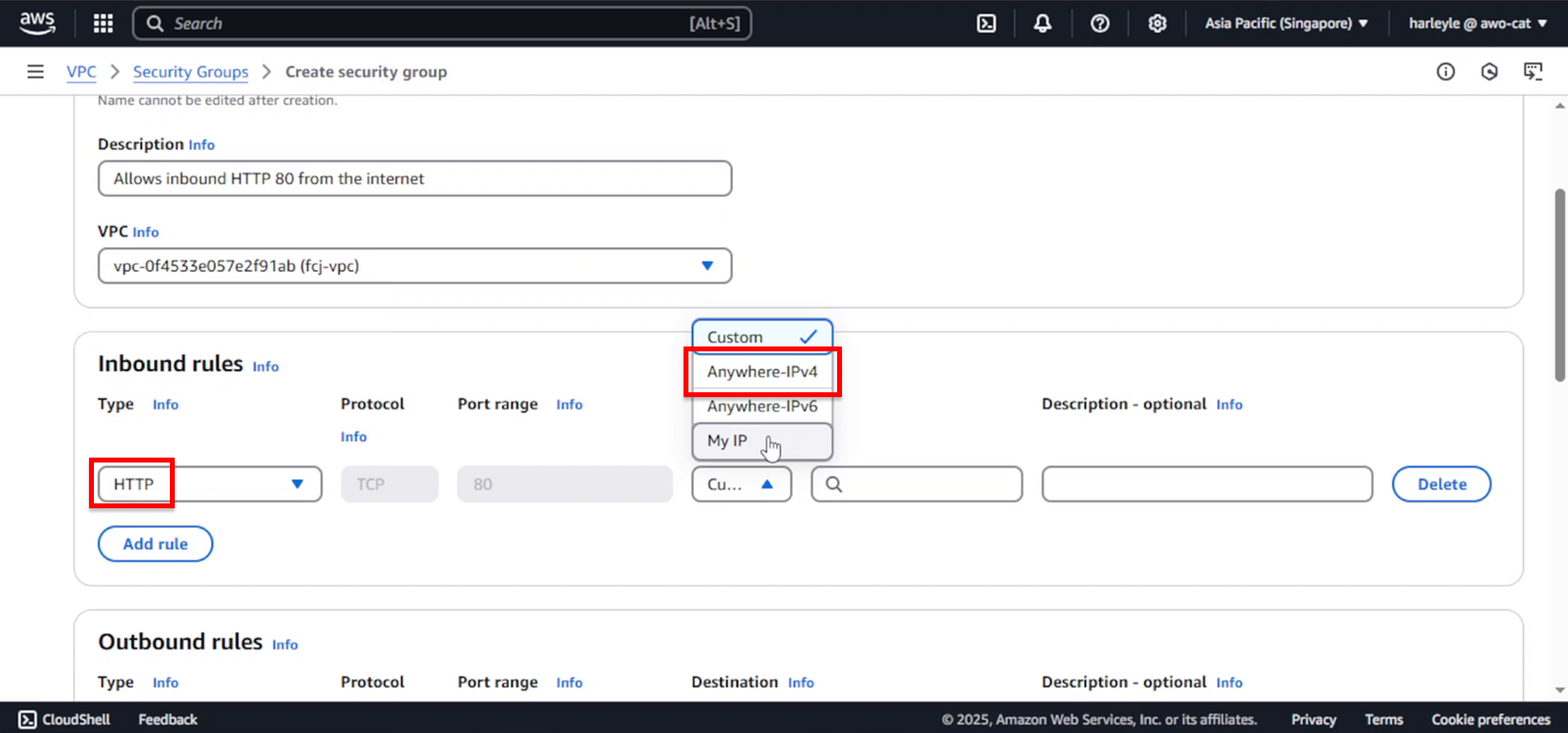Open the notifications bell

coord(1043,23)
